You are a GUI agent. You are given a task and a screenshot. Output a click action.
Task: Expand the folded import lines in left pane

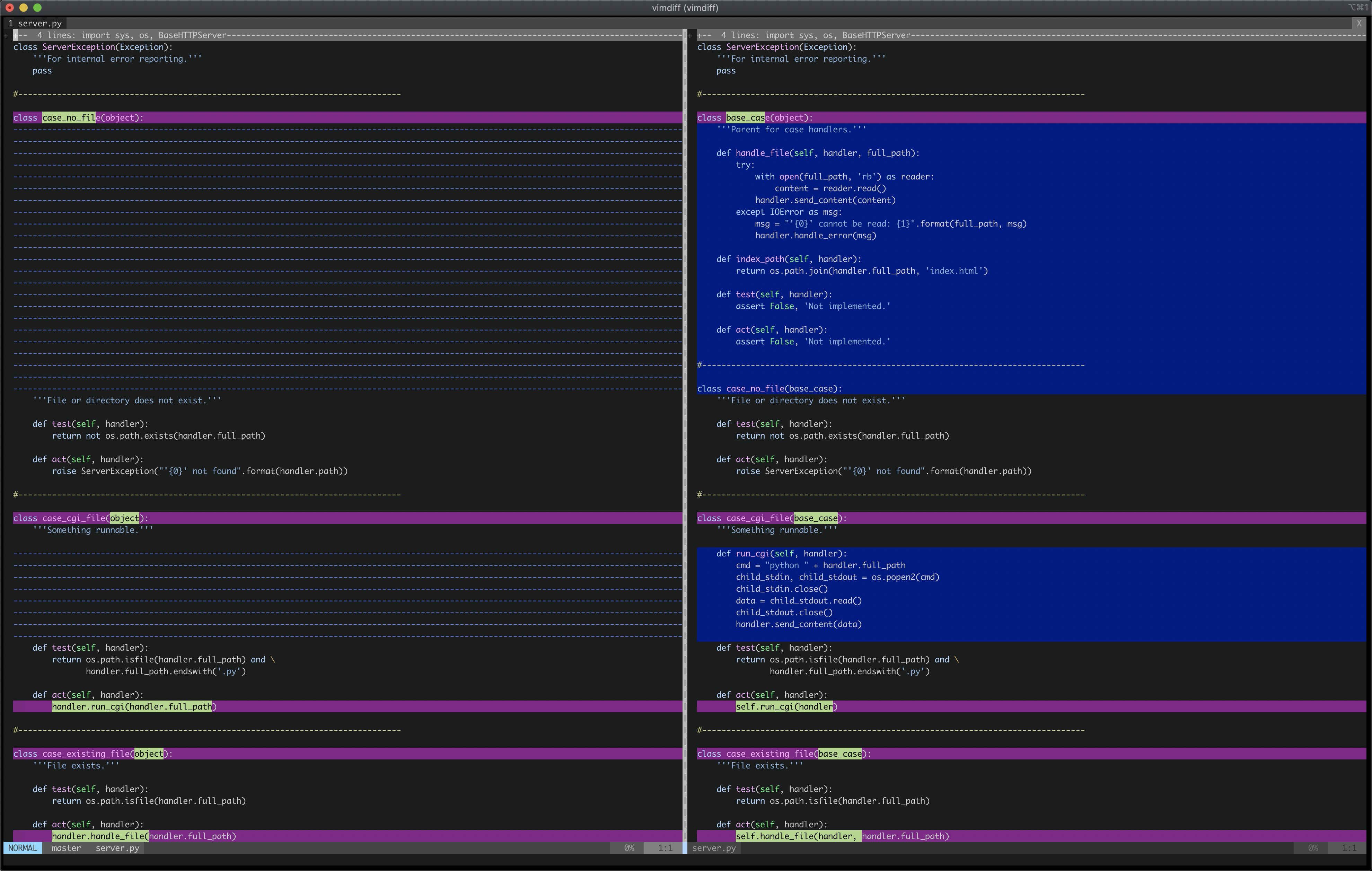(348, 35)
